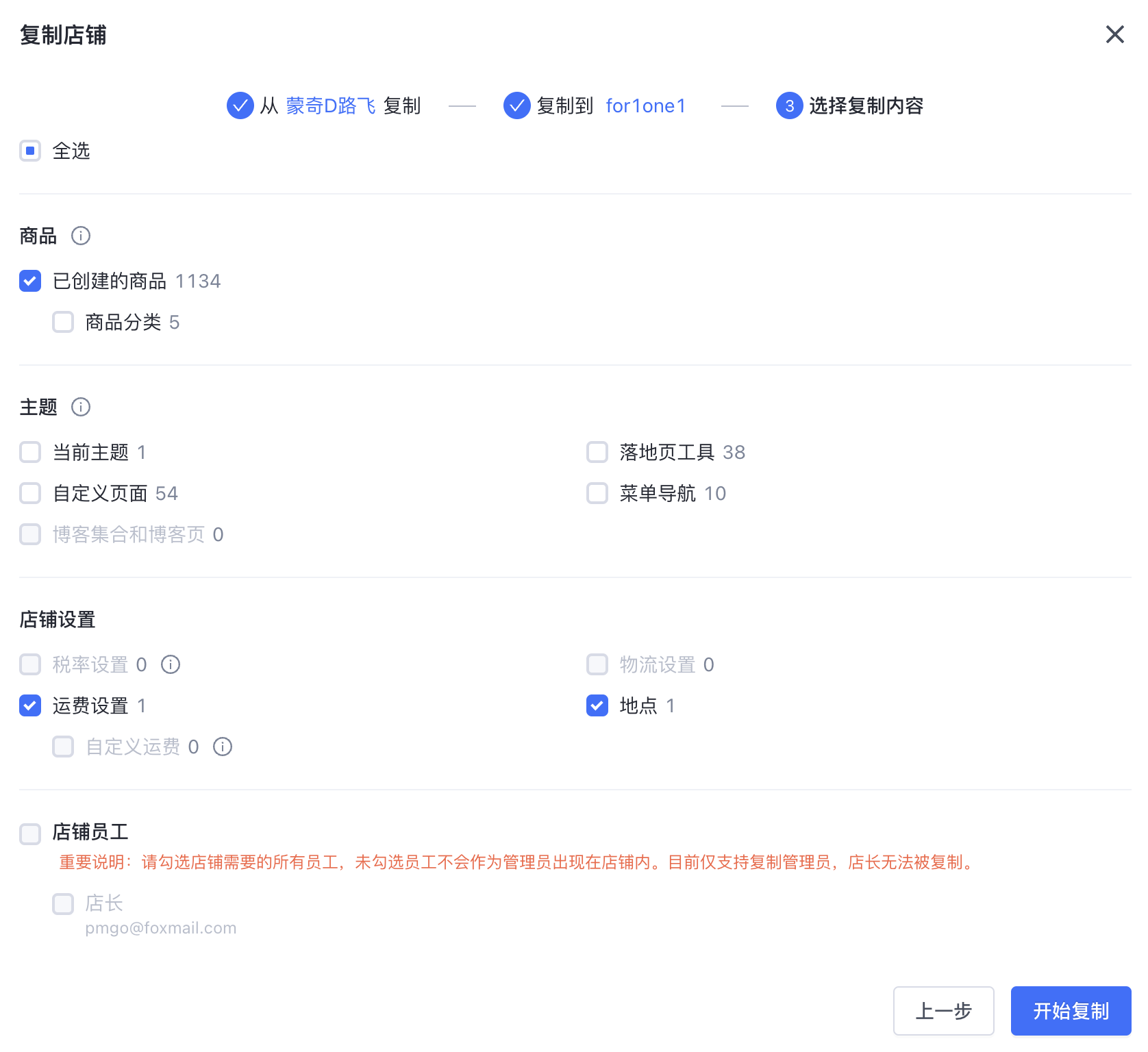Viewport: 1148px width, 1052px height.
Task: Click the info icon next to 主题
Action: tap(81, 407)
